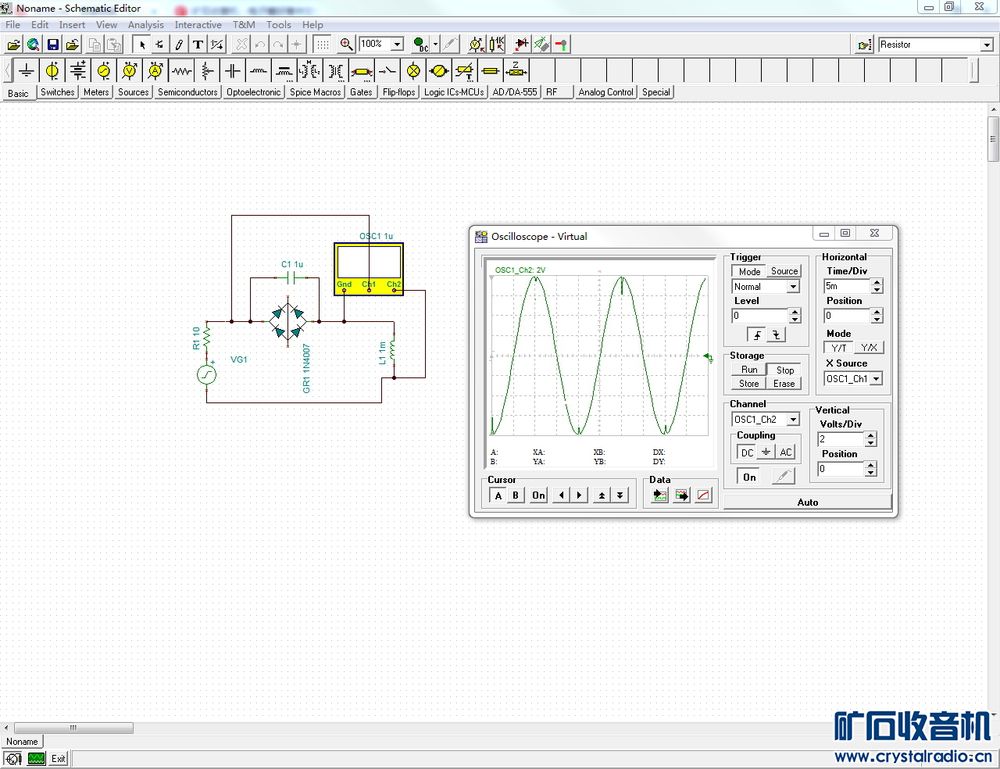Click the magnifier zoom icon
The width and height of the screenshot is (1000, 769).
(x=346, y=44)
